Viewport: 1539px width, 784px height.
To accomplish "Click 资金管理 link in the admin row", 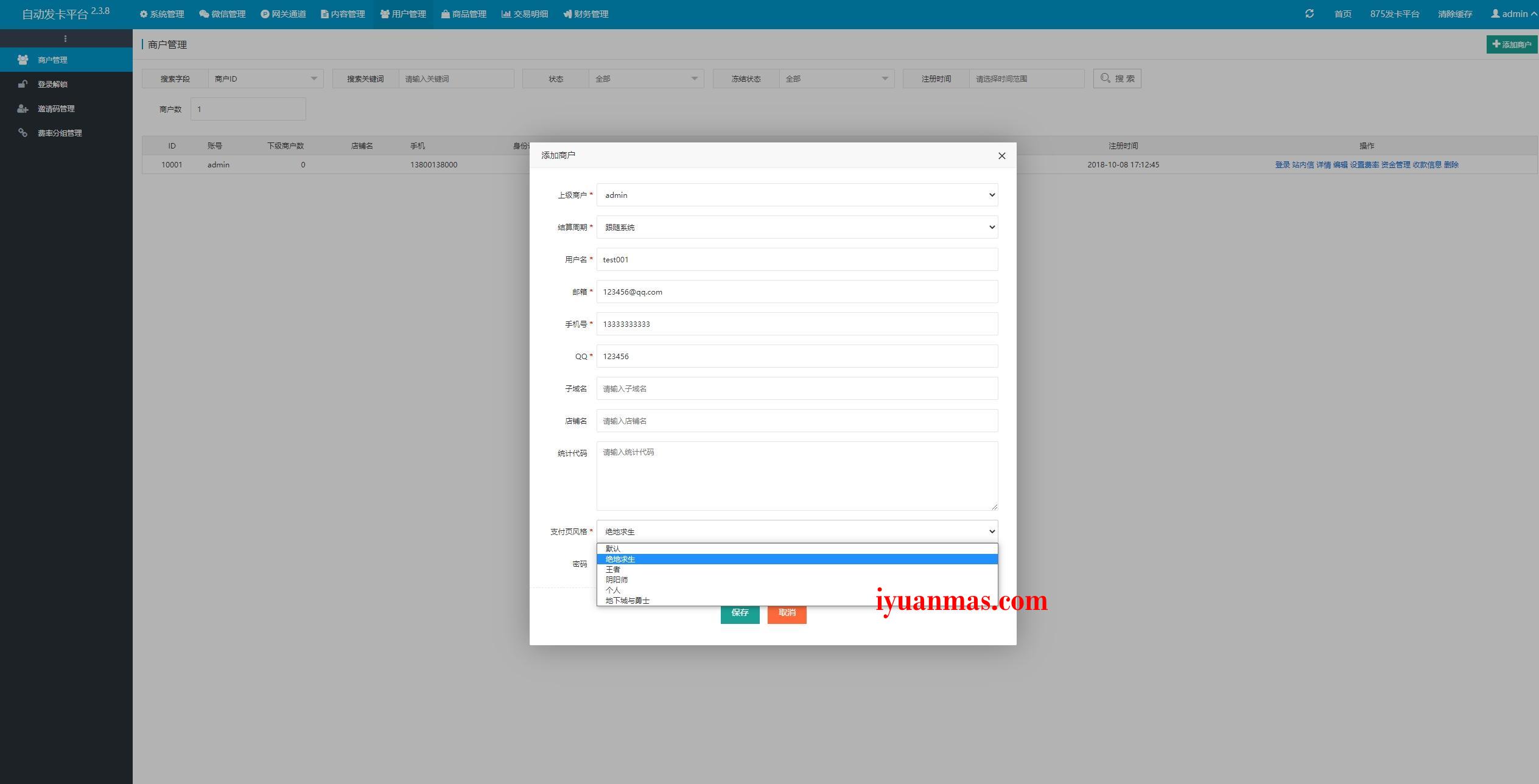I will point(1395,165).
